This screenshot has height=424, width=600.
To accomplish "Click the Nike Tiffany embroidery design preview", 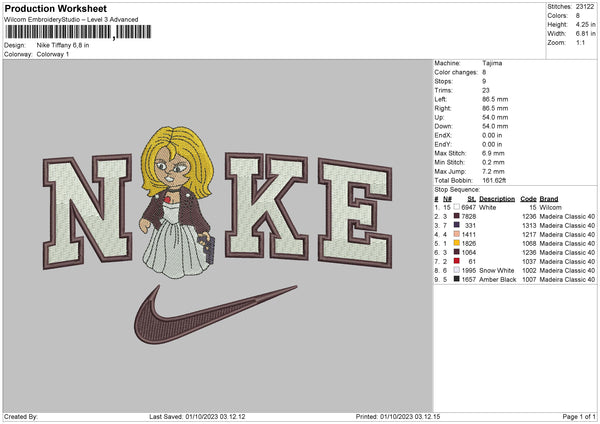I will pos(218,235).
